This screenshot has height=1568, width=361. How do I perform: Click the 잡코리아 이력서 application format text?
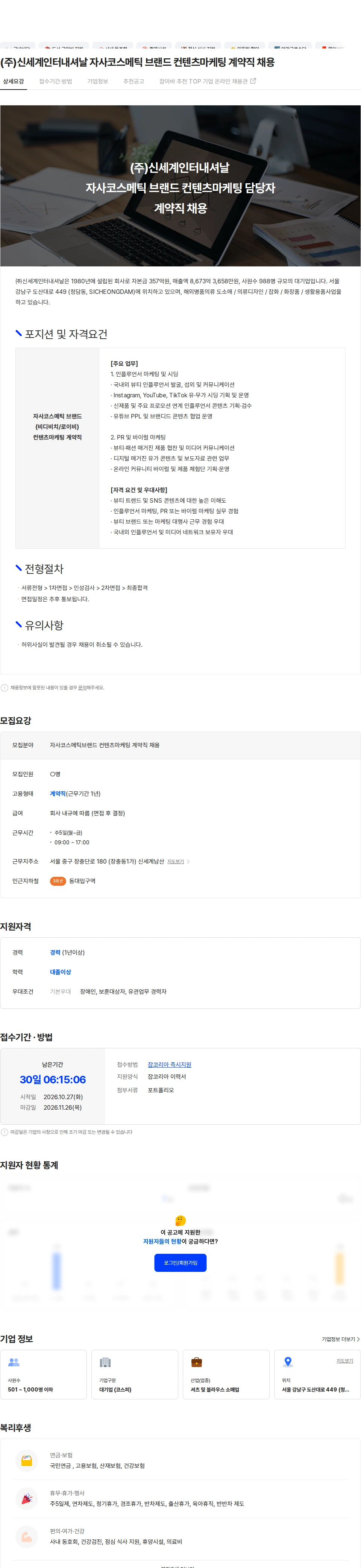click(167, 1077)
